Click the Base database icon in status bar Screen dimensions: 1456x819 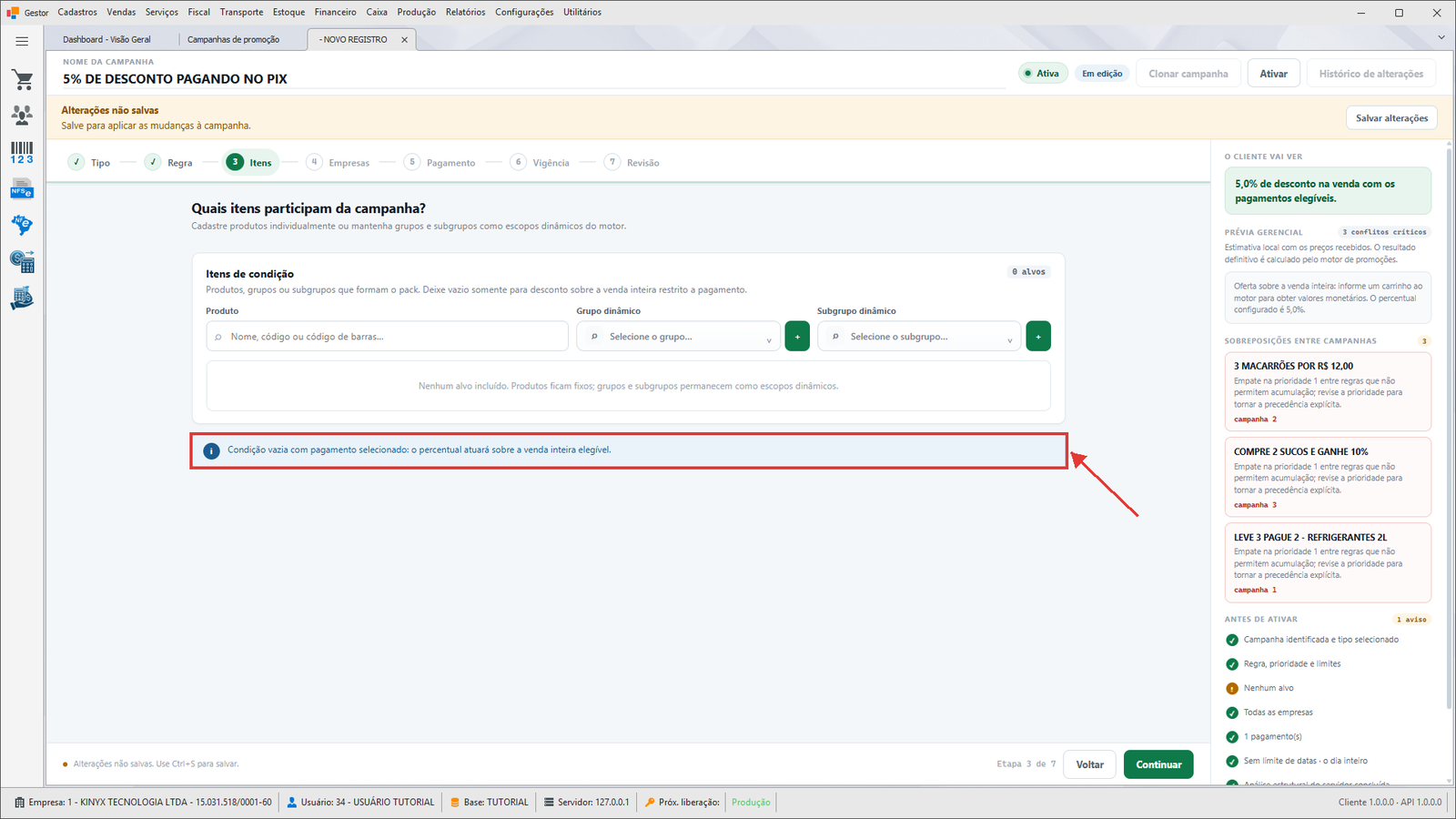[x=455, y=803]
